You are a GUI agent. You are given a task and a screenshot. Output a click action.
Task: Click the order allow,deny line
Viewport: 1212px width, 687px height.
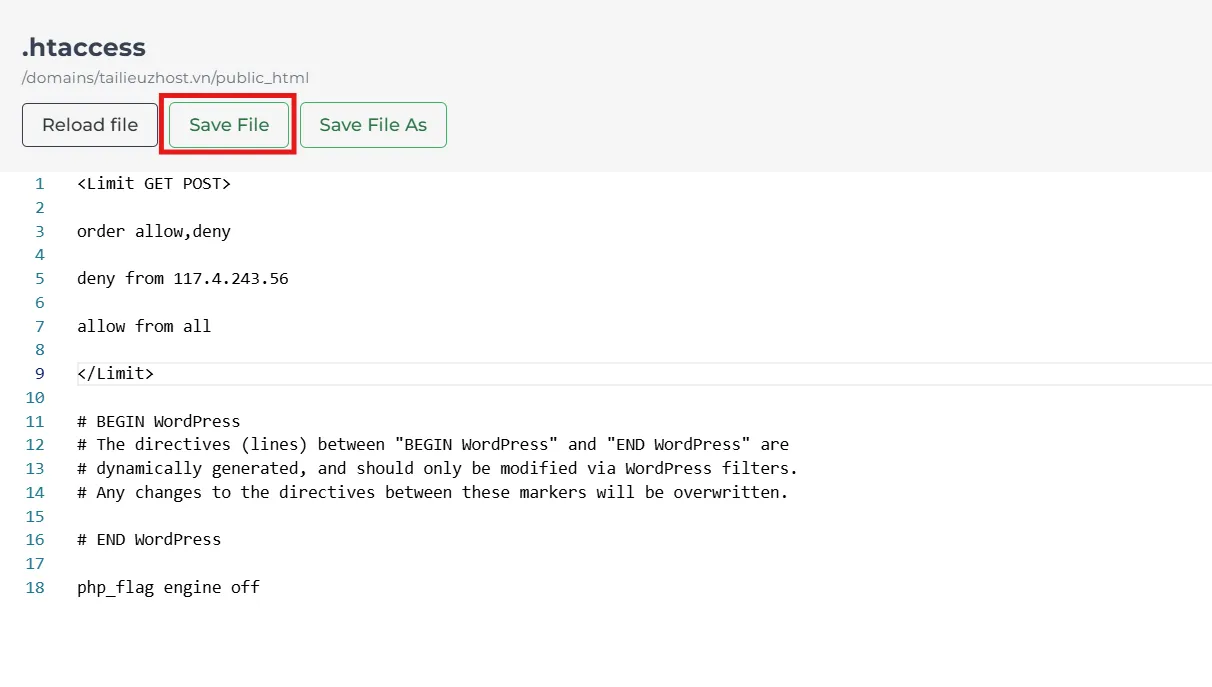click(x=153, y=231)
